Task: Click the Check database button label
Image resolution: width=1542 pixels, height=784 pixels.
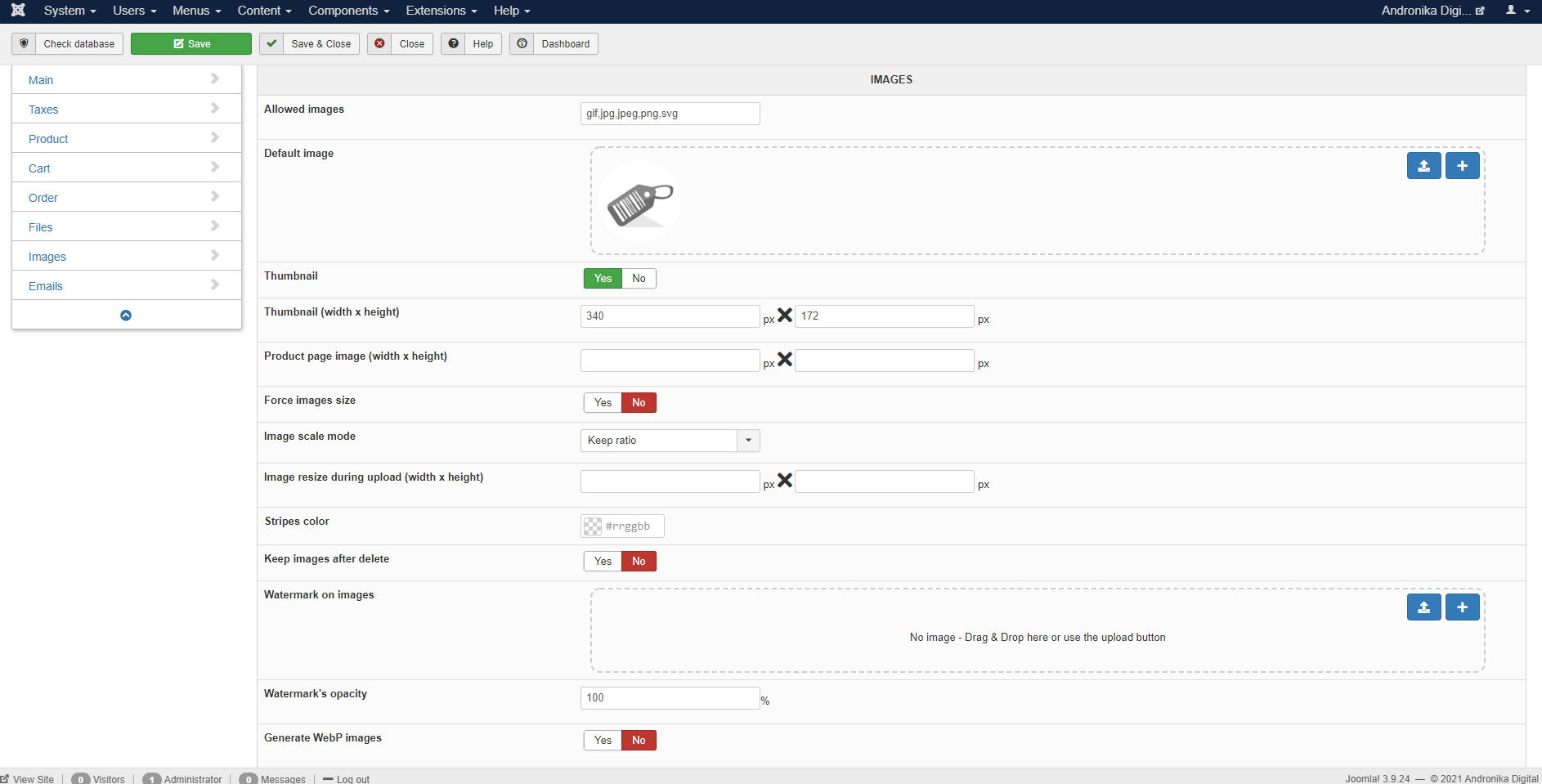Action: click(79, 44)
